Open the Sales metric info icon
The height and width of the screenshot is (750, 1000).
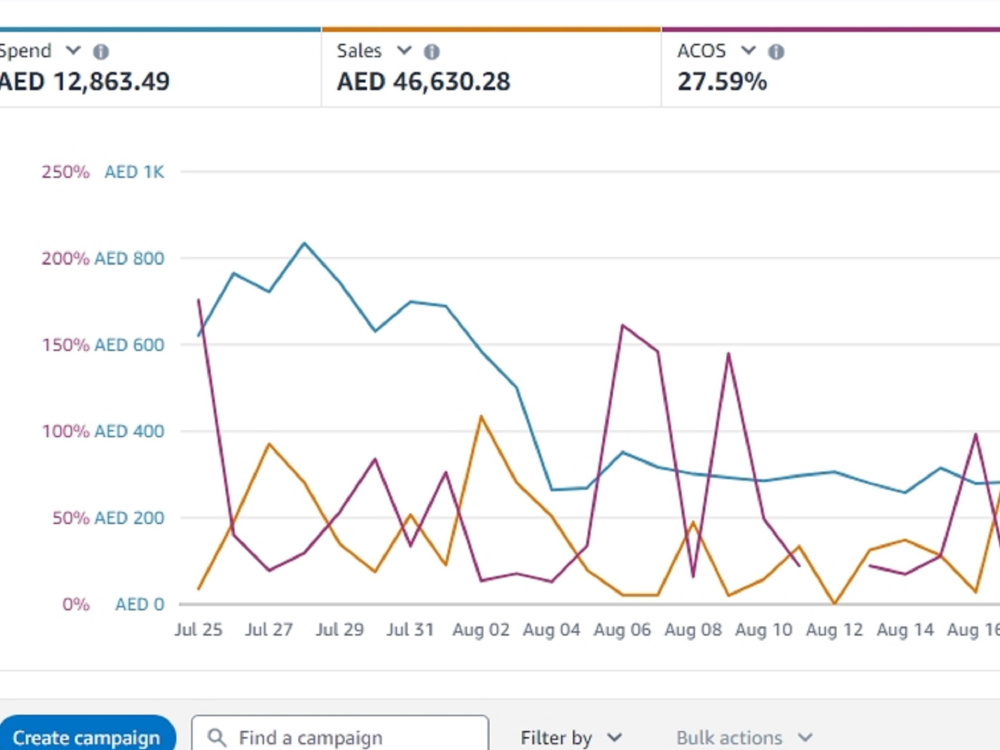point(432,52)
